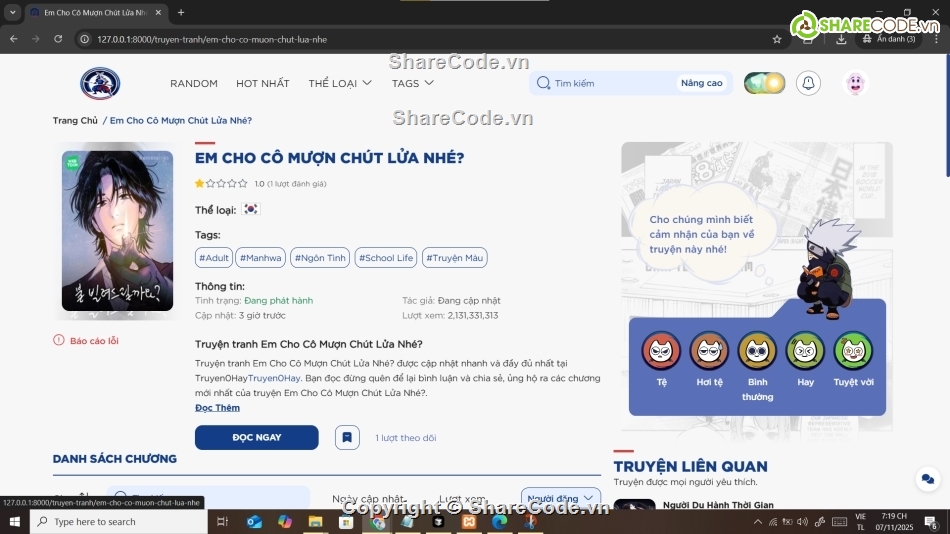The width and height of the screenshot is (950, 534).
Task: Open the Đọc Thêm link
Action: 217,407
